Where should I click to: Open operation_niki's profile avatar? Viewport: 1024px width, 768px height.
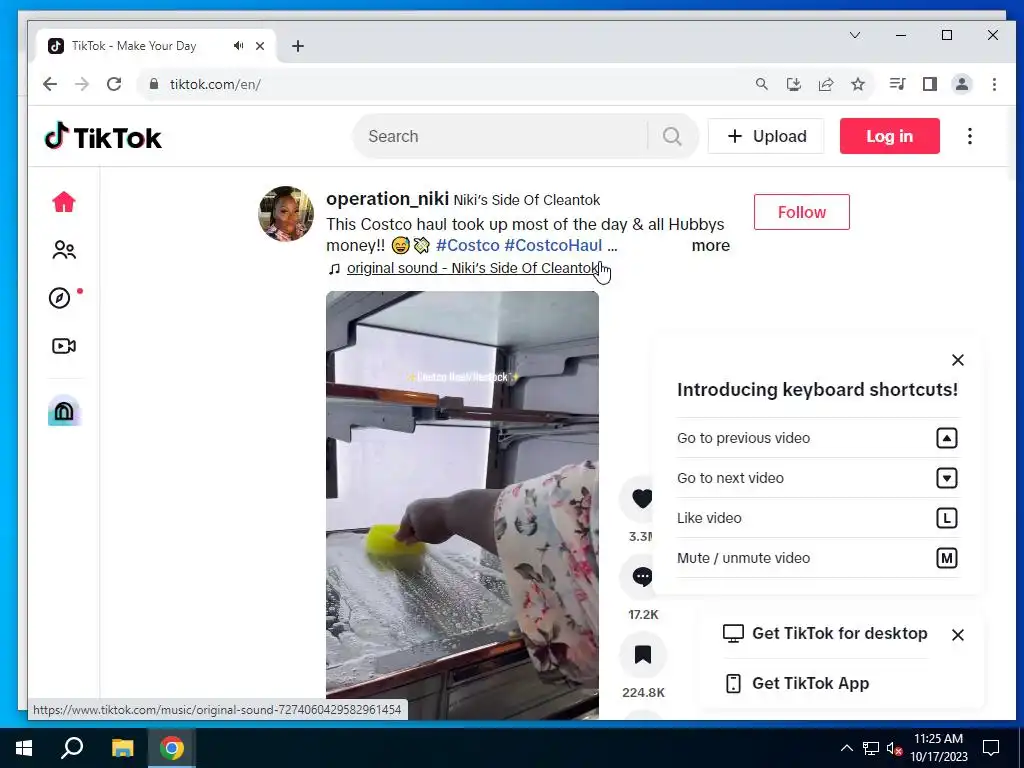tap(286, 214)
